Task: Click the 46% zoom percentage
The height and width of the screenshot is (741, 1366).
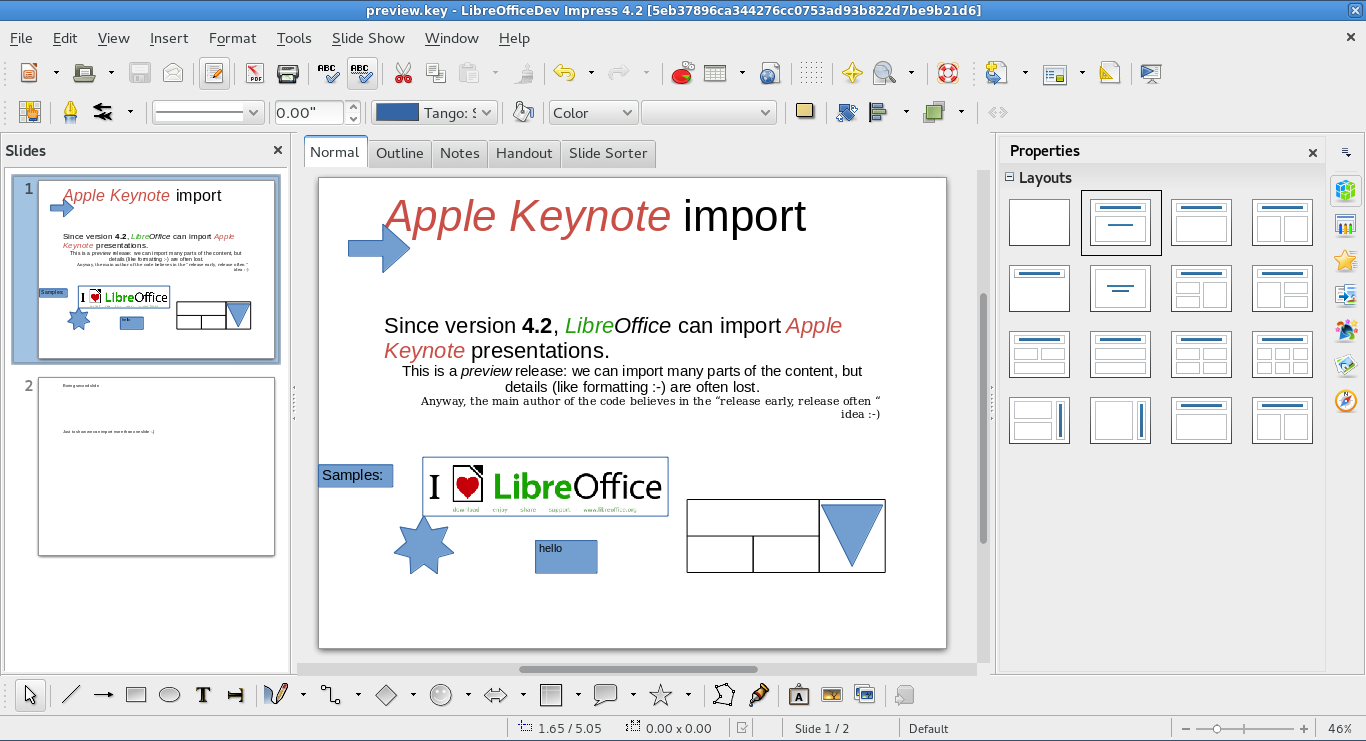Action: click(x=1341, y=729)
